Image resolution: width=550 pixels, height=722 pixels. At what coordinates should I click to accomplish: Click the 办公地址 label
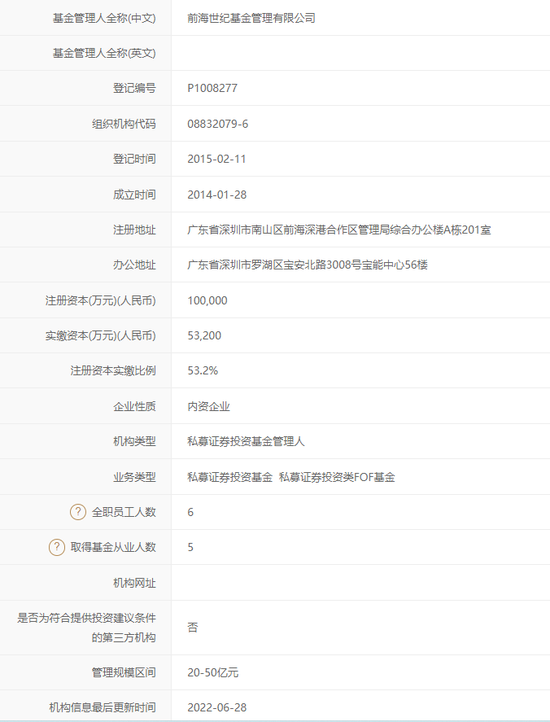point(135,265)
